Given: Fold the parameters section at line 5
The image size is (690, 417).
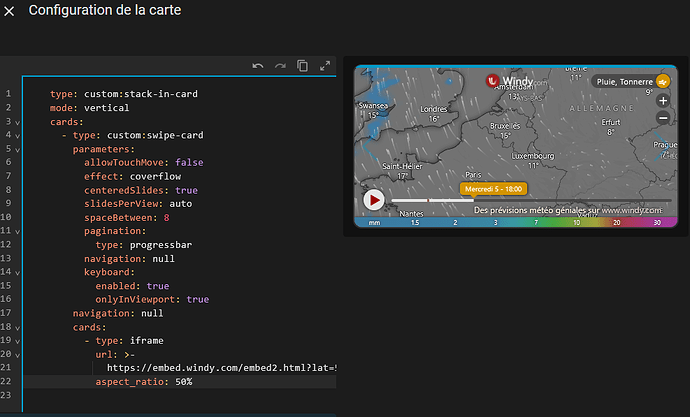Looking at the screenshot, I should click(19, 147).
